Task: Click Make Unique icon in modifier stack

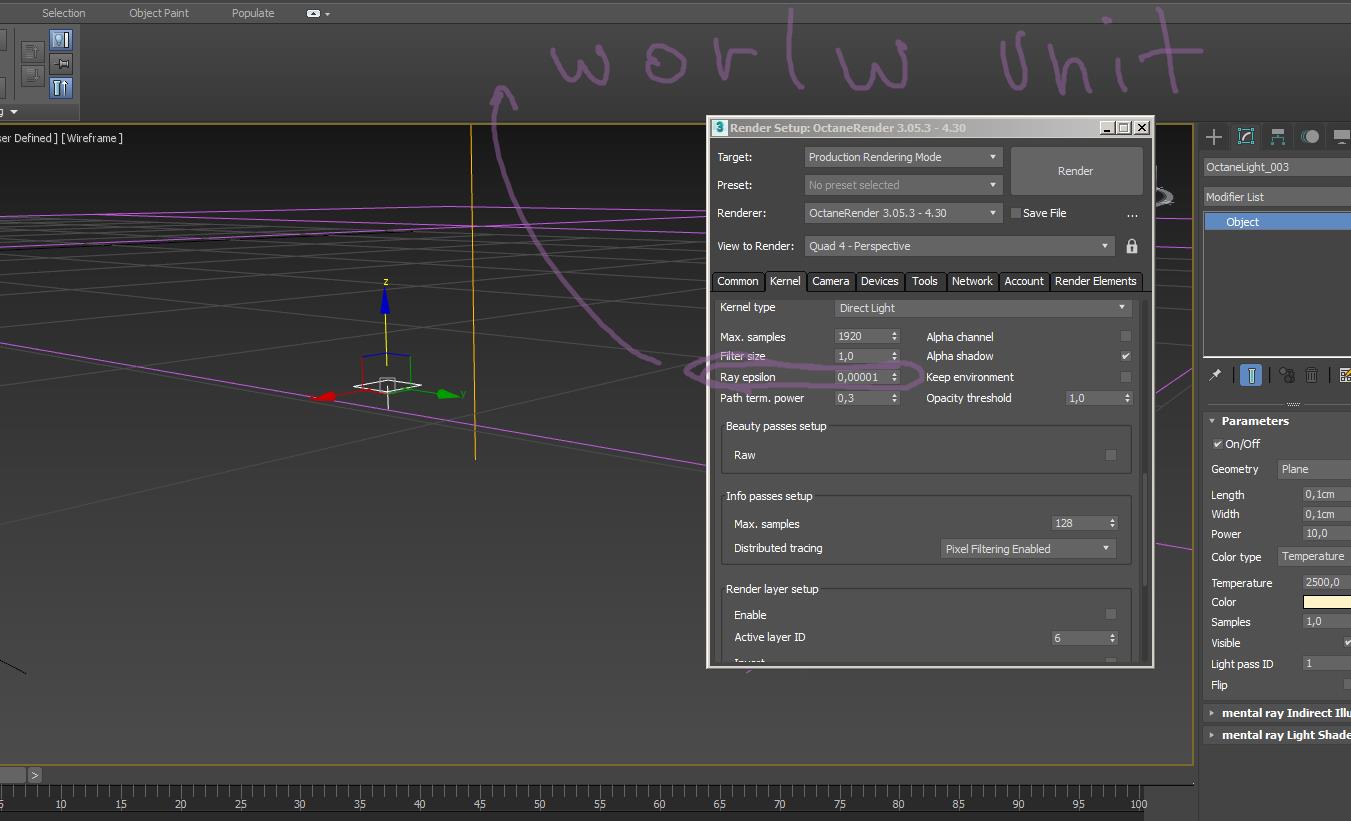Action: coord(1286,375)
